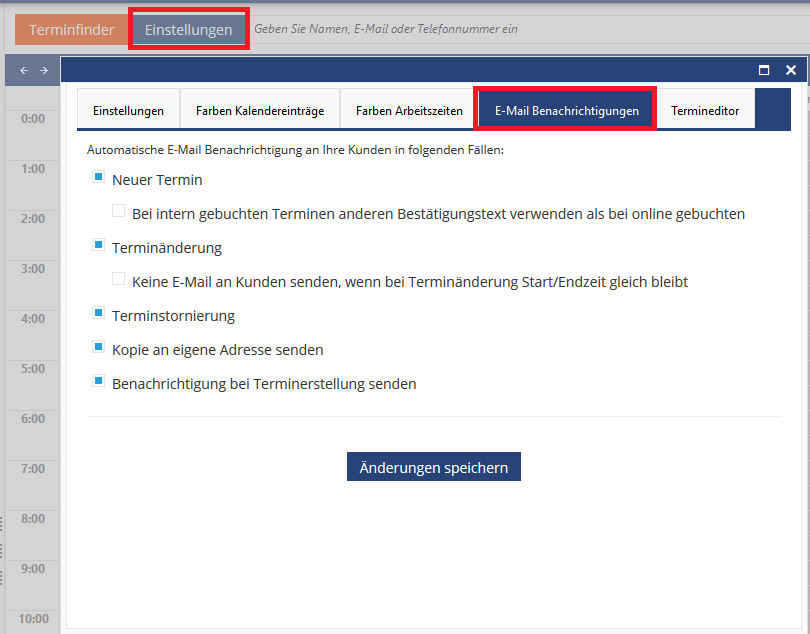Toggle the Terminänderung checkbox

point(98,244)
